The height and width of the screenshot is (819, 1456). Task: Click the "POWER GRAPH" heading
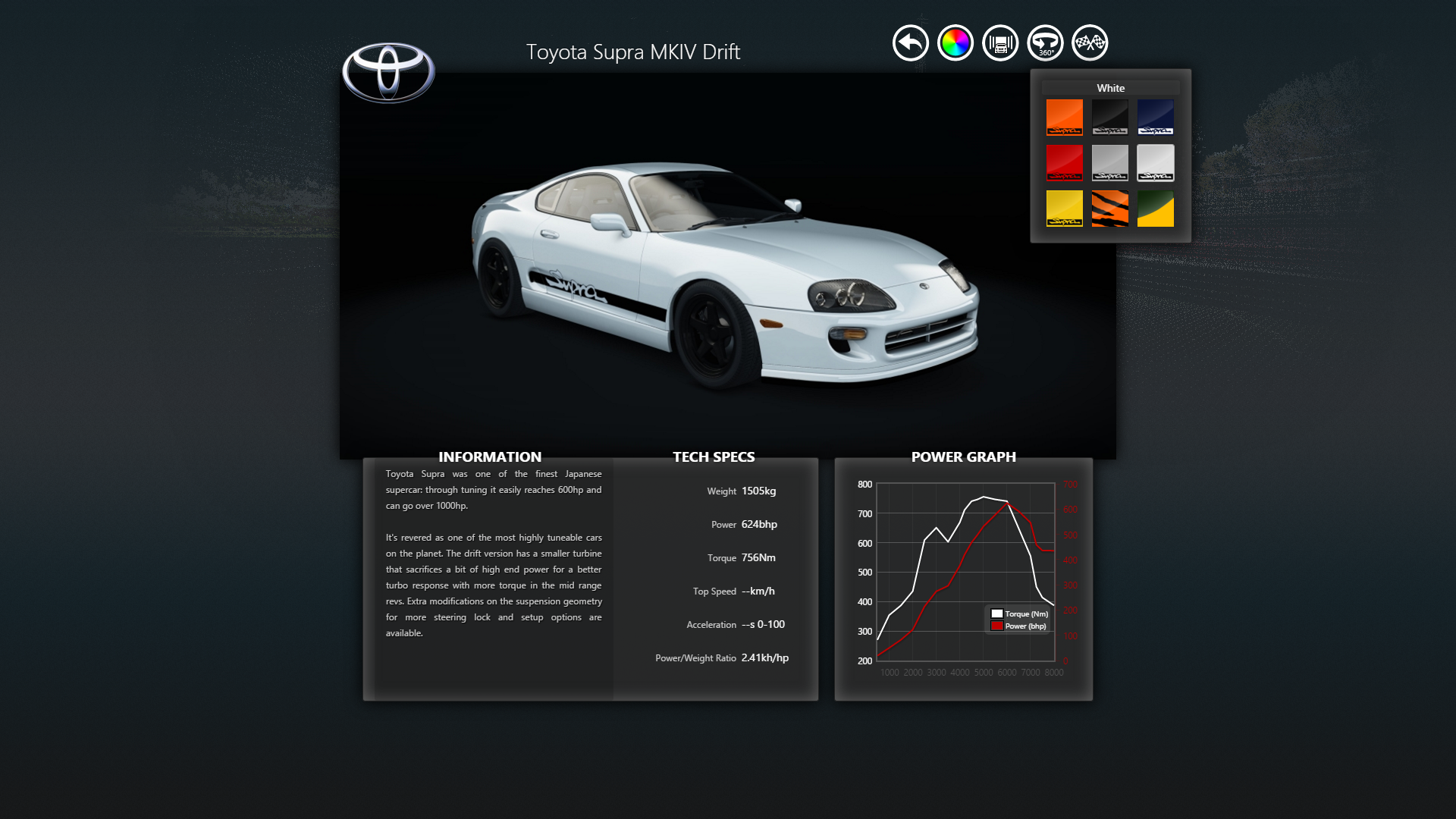point(963,457)
